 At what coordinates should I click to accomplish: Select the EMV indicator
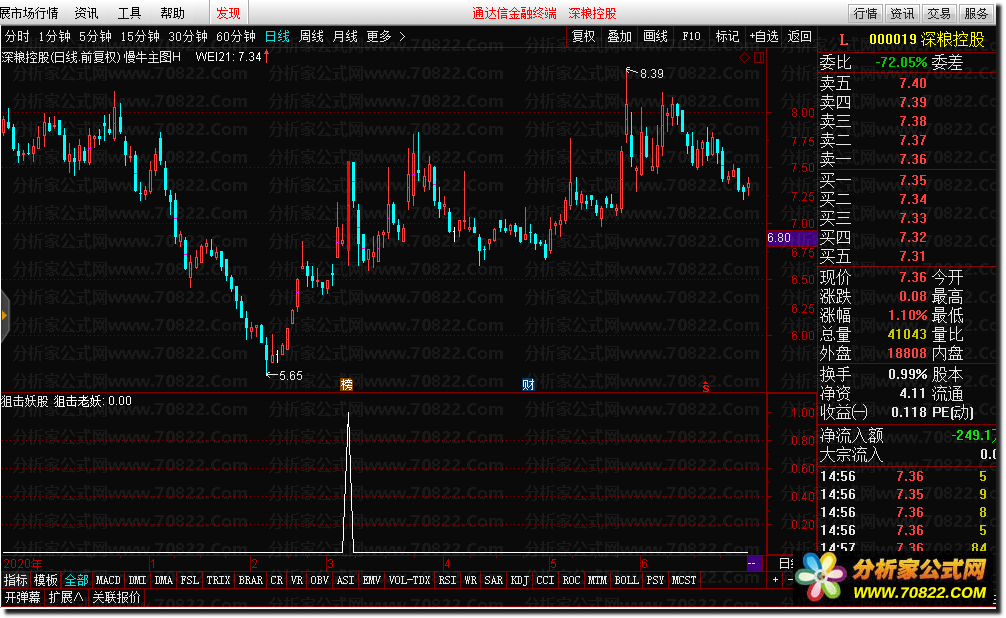[371, 580]
